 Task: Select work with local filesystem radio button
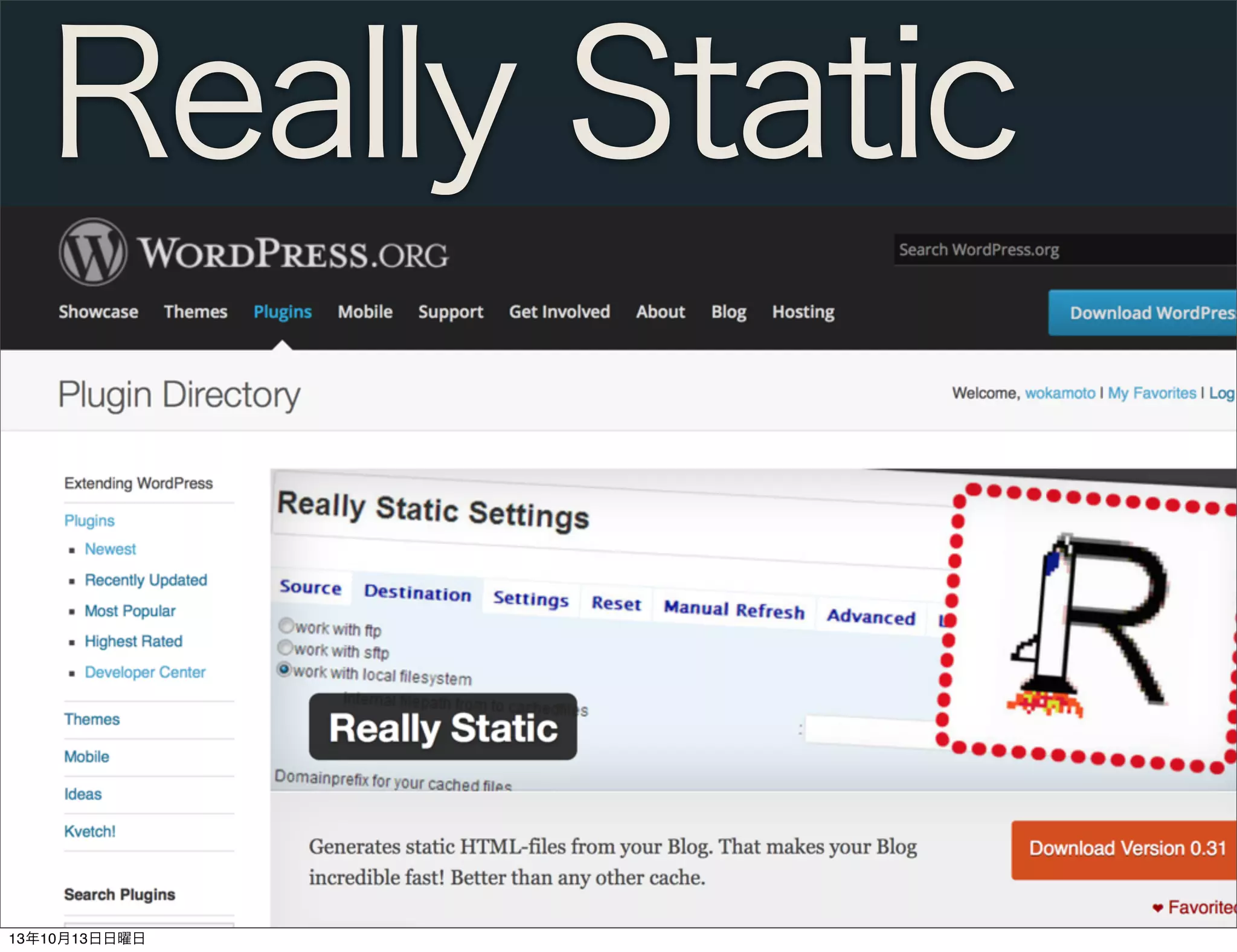tap(284, 669)
